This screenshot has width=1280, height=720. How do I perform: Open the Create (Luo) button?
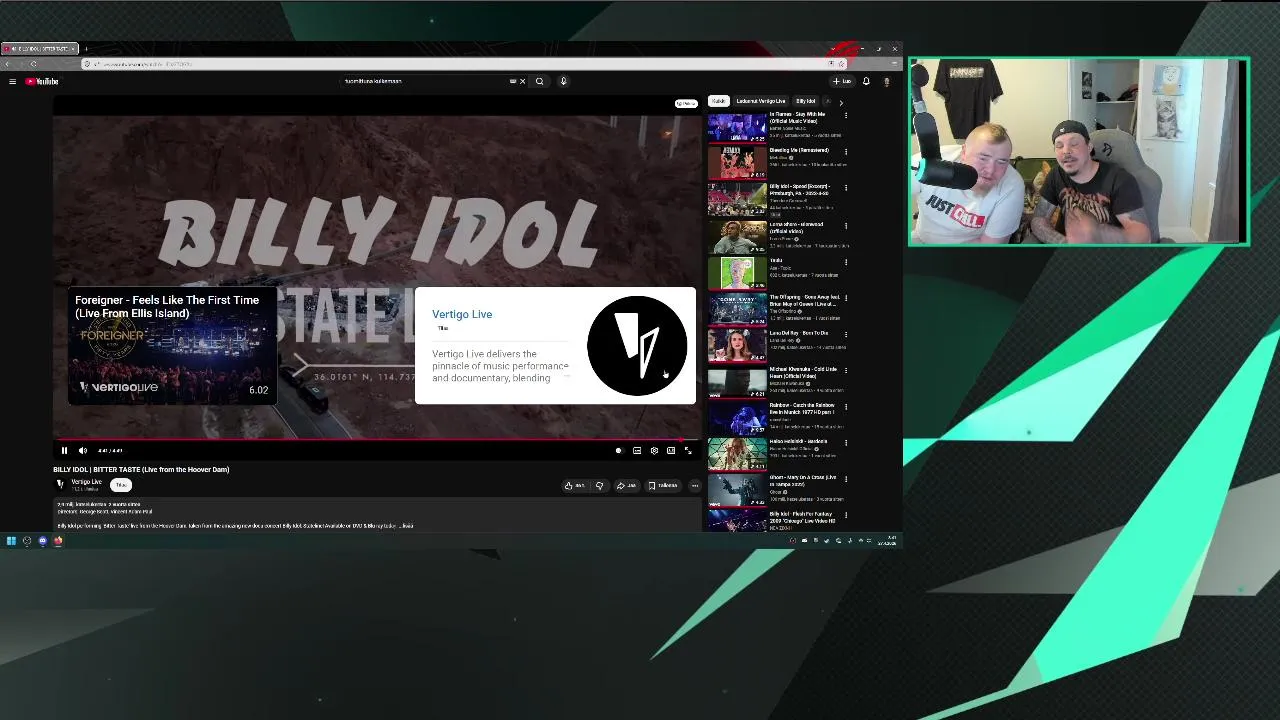842,81
